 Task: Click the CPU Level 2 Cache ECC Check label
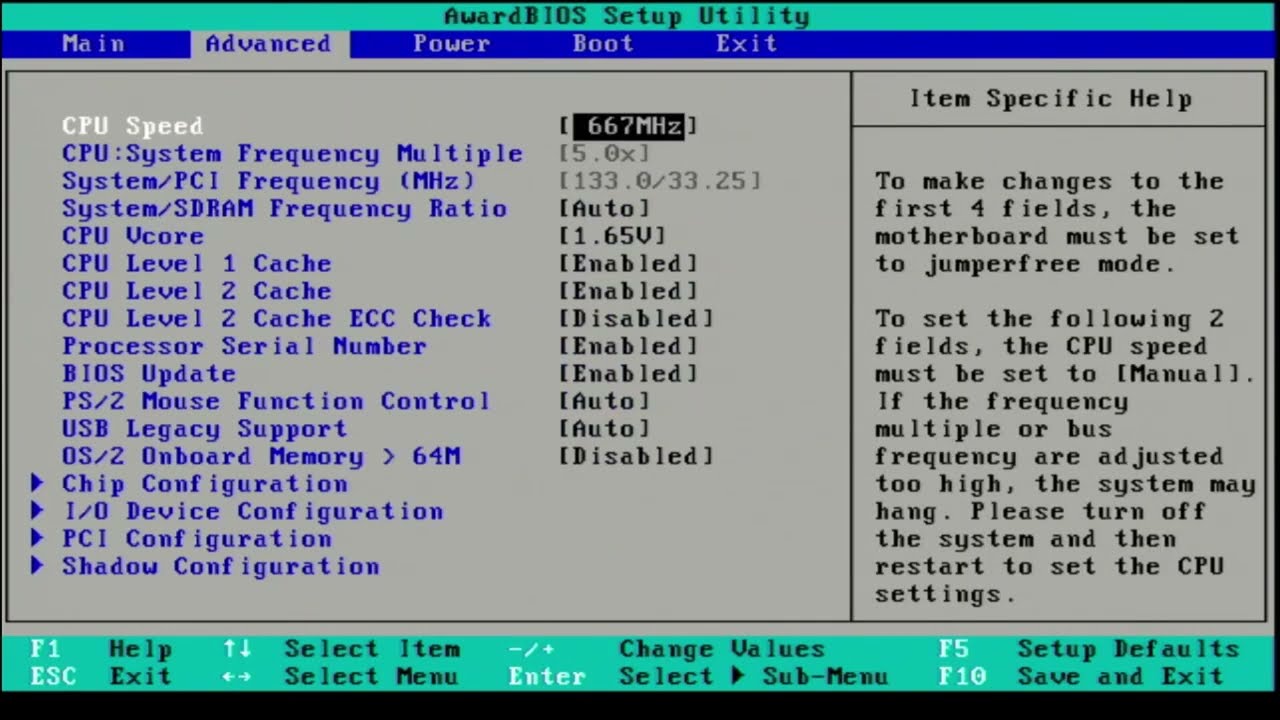pos(277,319)
